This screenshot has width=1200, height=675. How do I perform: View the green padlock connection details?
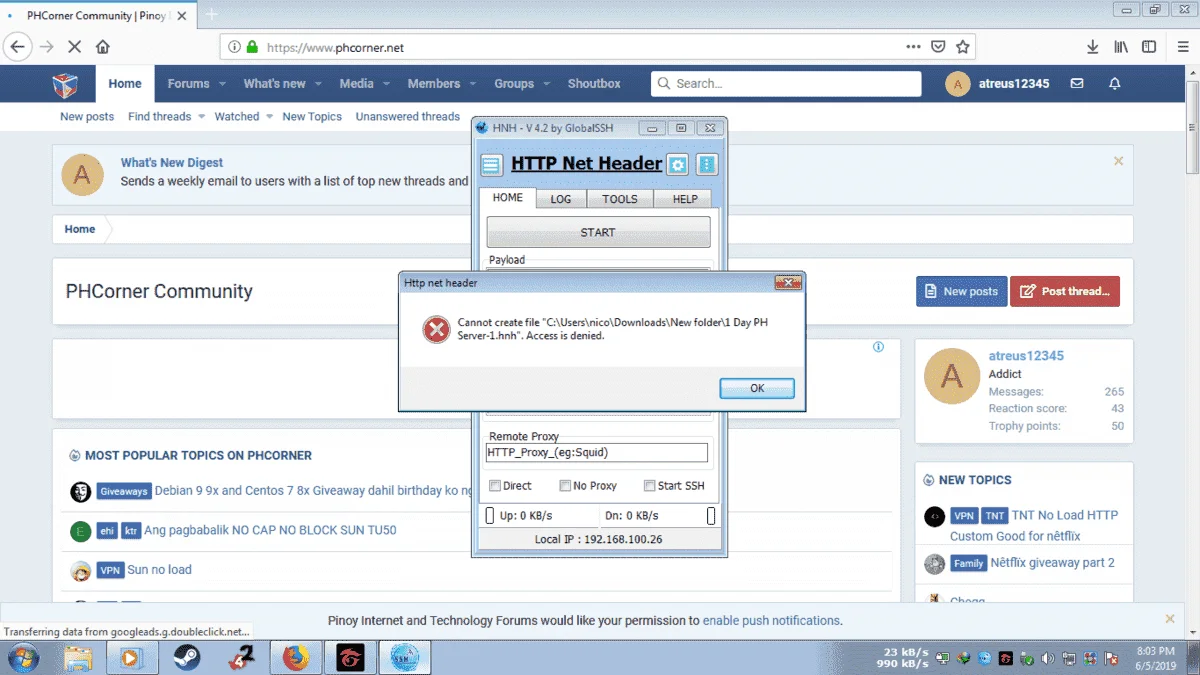pyautogui.click(x=252, y=47)
